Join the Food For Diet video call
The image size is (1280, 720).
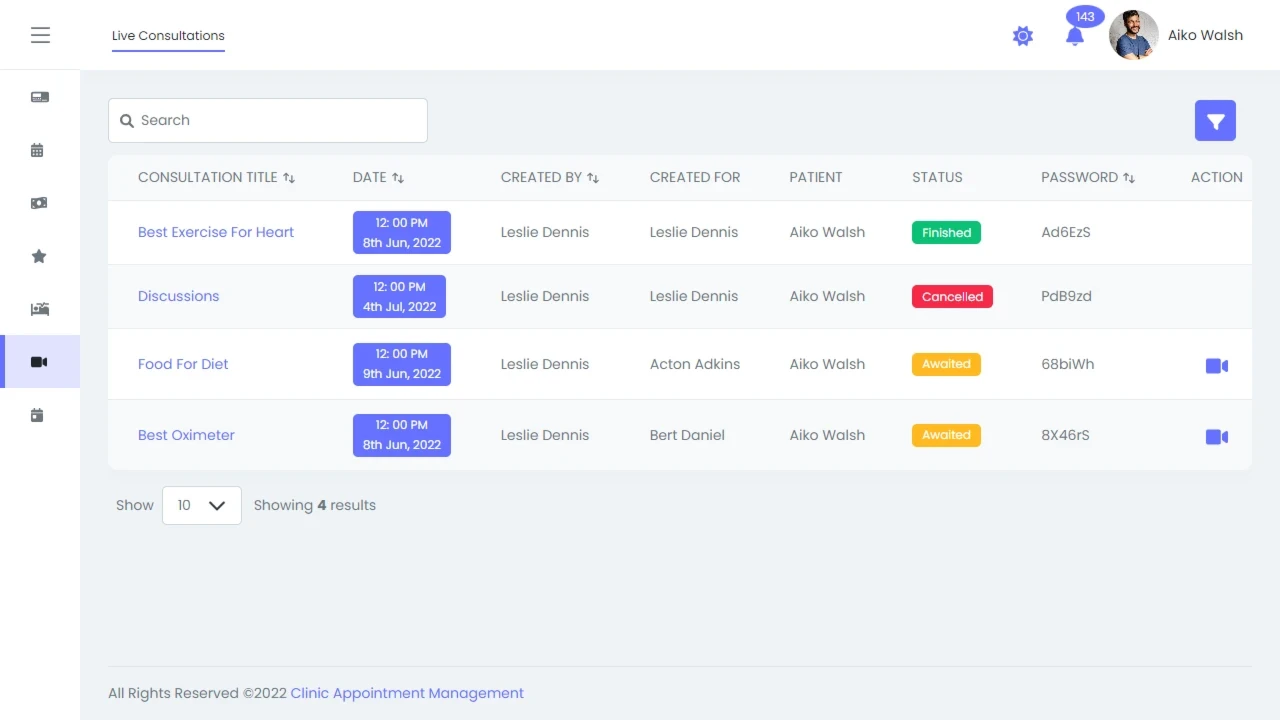(1216, 366)
